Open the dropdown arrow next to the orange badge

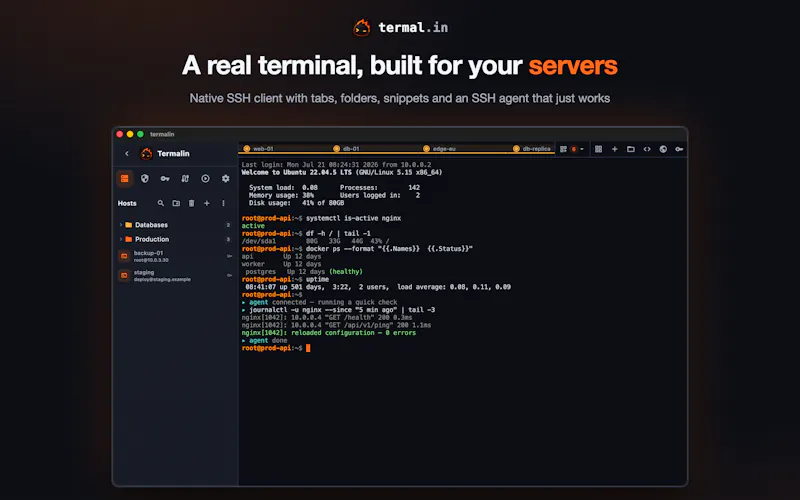click(x=582, y=149)
